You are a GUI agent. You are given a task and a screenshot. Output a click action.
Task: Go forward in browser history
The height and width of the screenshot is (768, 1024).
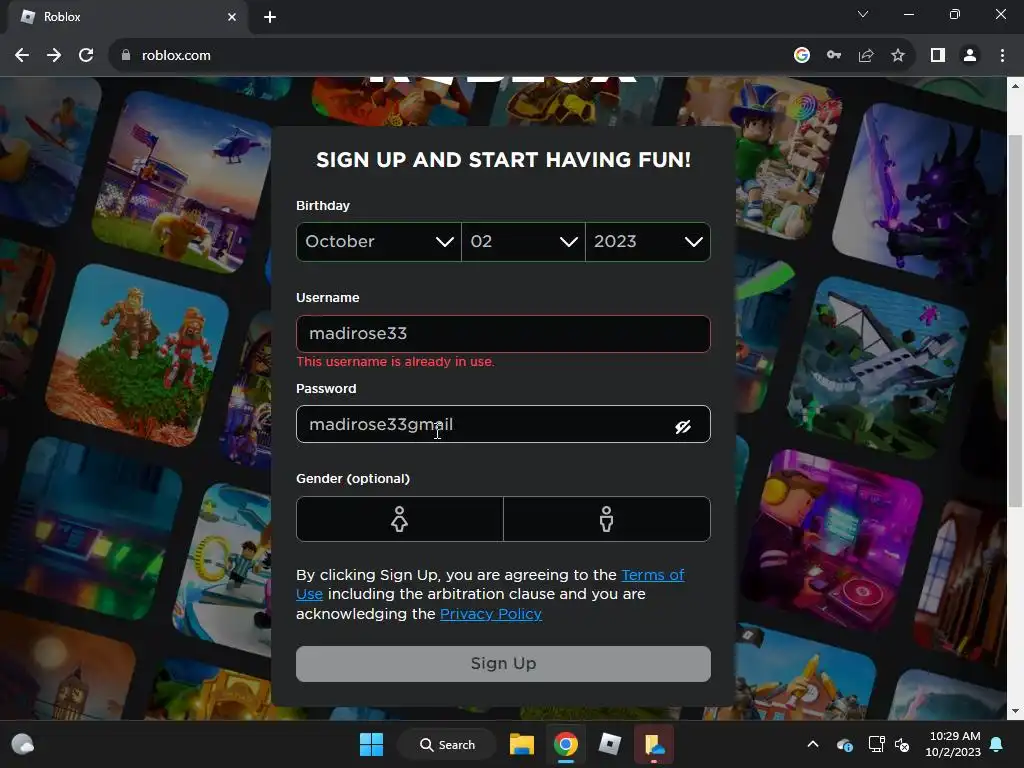[54, 56]
